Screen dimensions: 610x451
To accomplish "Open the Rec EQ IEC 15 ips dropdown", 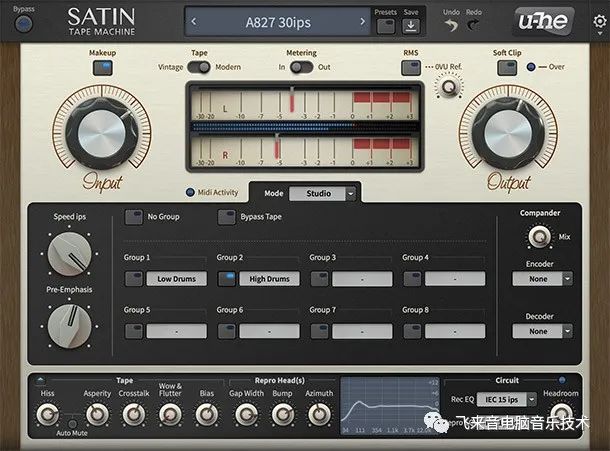I will pos(507,399).
